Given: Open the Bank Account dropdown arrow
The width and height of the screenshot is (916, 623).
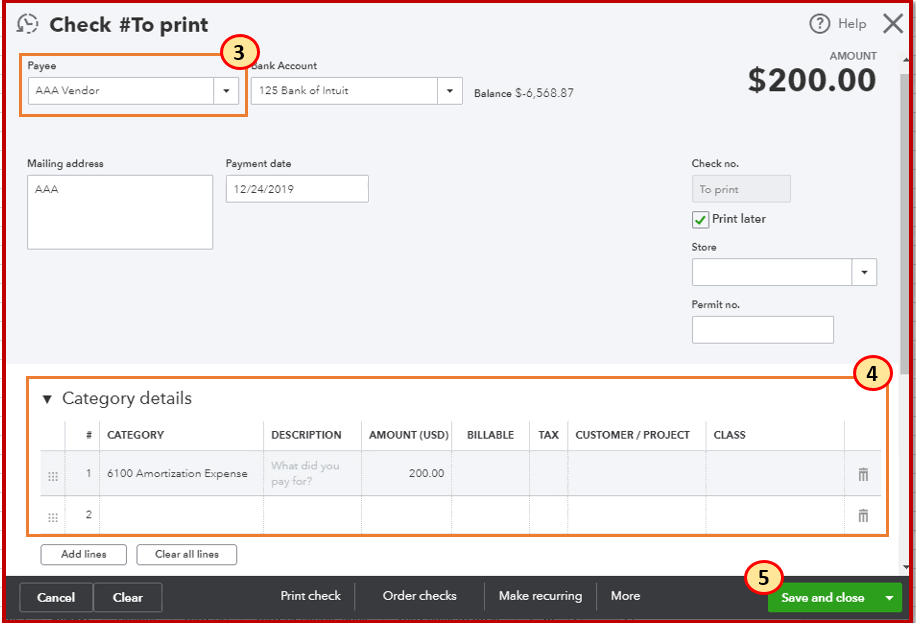Looking at the screenshot, I should (451, 91).
